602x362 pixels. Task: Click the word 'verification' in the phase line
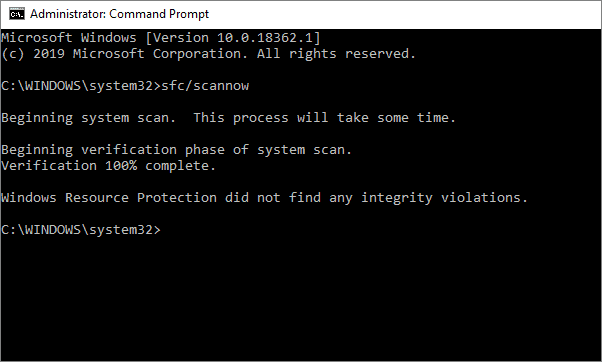point(129,150)
